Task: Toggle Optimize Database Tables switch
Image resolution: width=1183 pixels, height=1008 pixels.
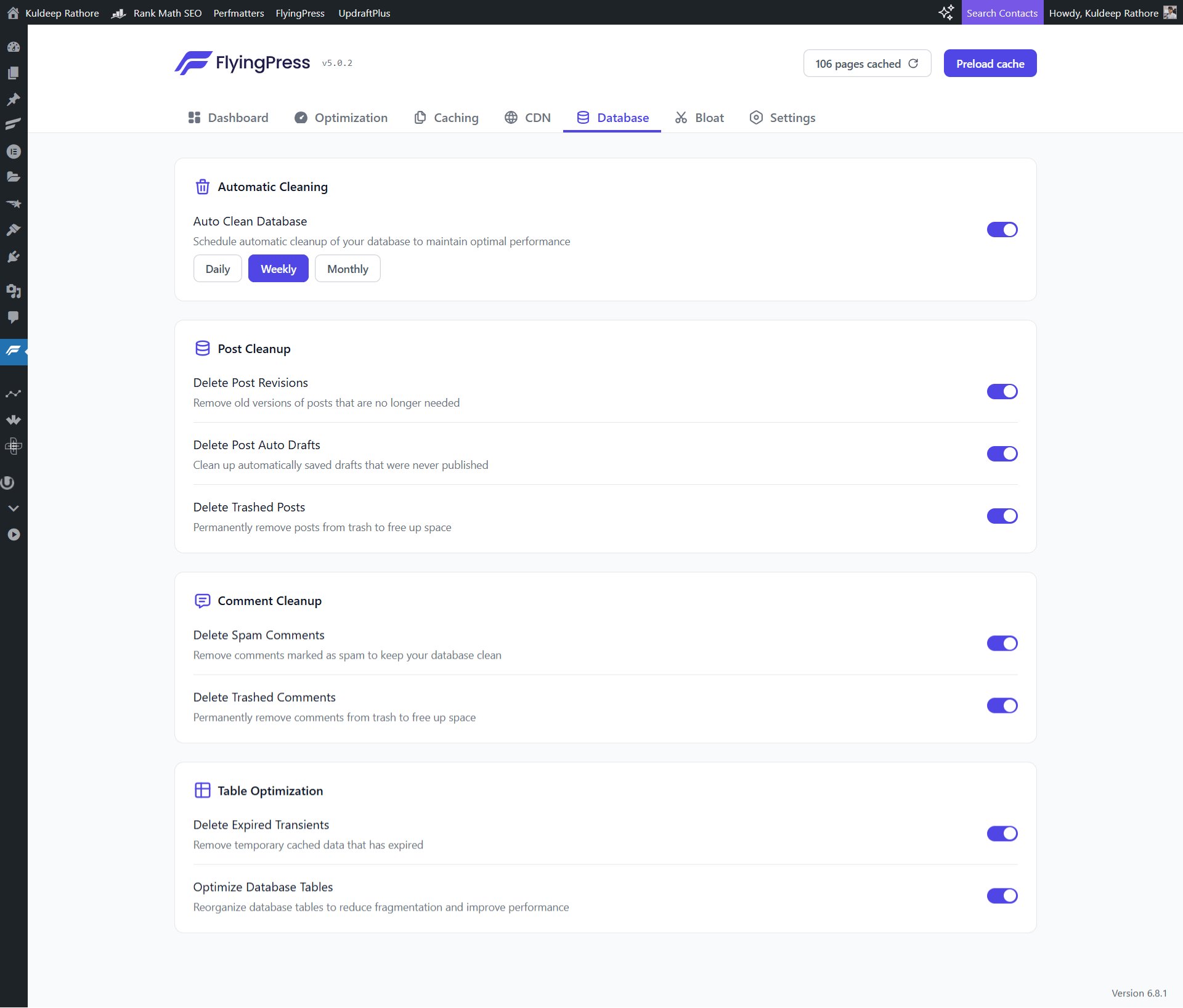Action: (x=1002, y=896)
